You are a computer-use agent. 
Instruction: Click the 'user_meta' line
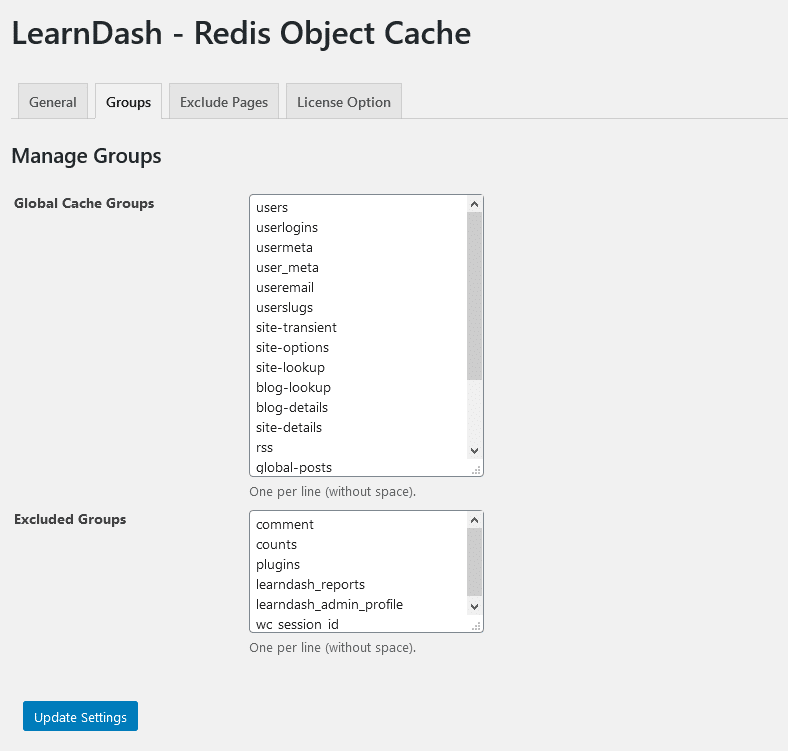tap(287, 267)
